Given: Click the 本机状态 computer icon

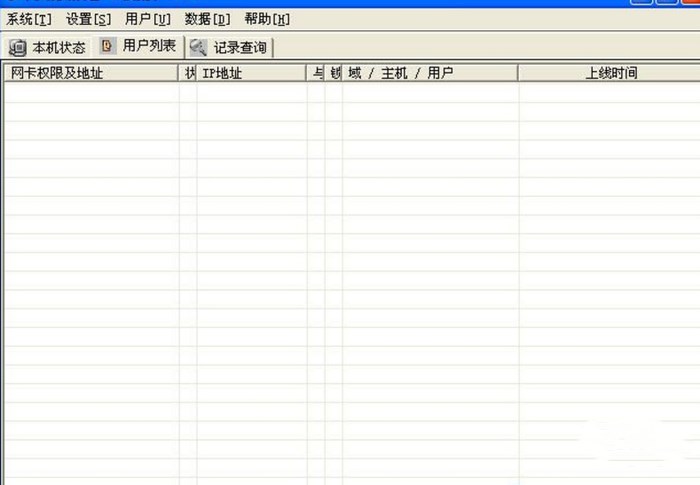Looking at the screenshot, I should tap(18, 47).
